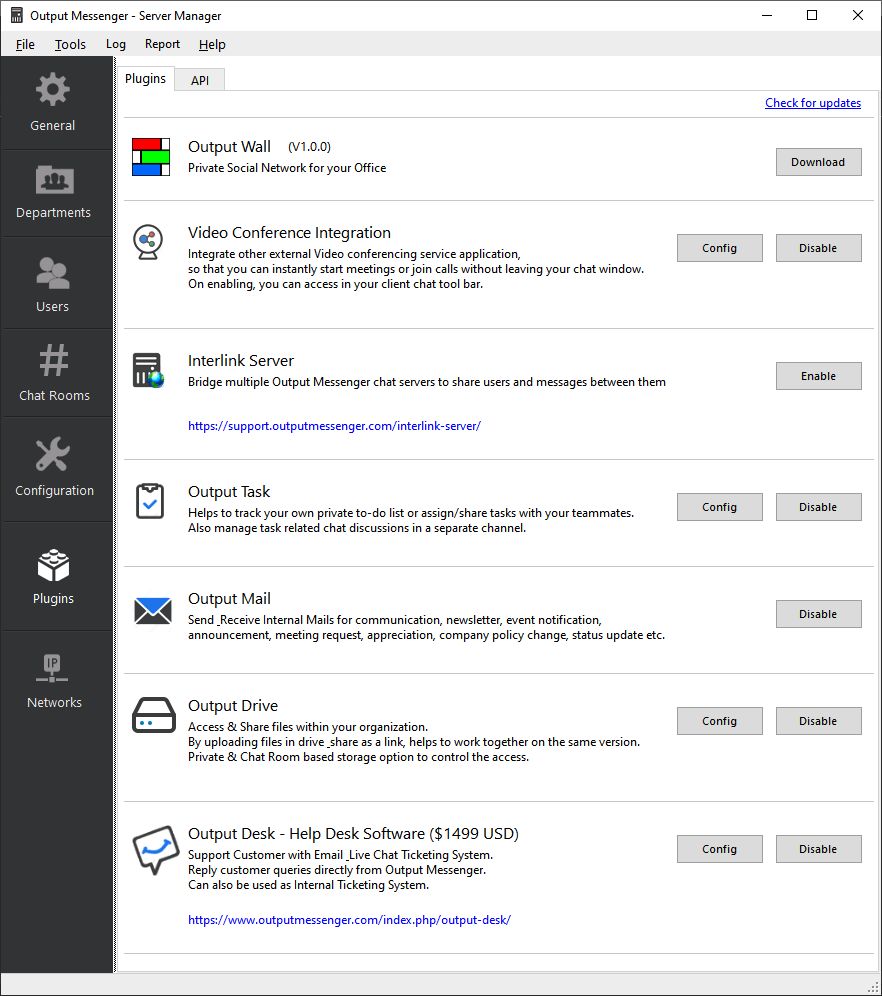Open the Networks IP icon
The width and height of the screenshot is (882, 996).
click(52, 668)
